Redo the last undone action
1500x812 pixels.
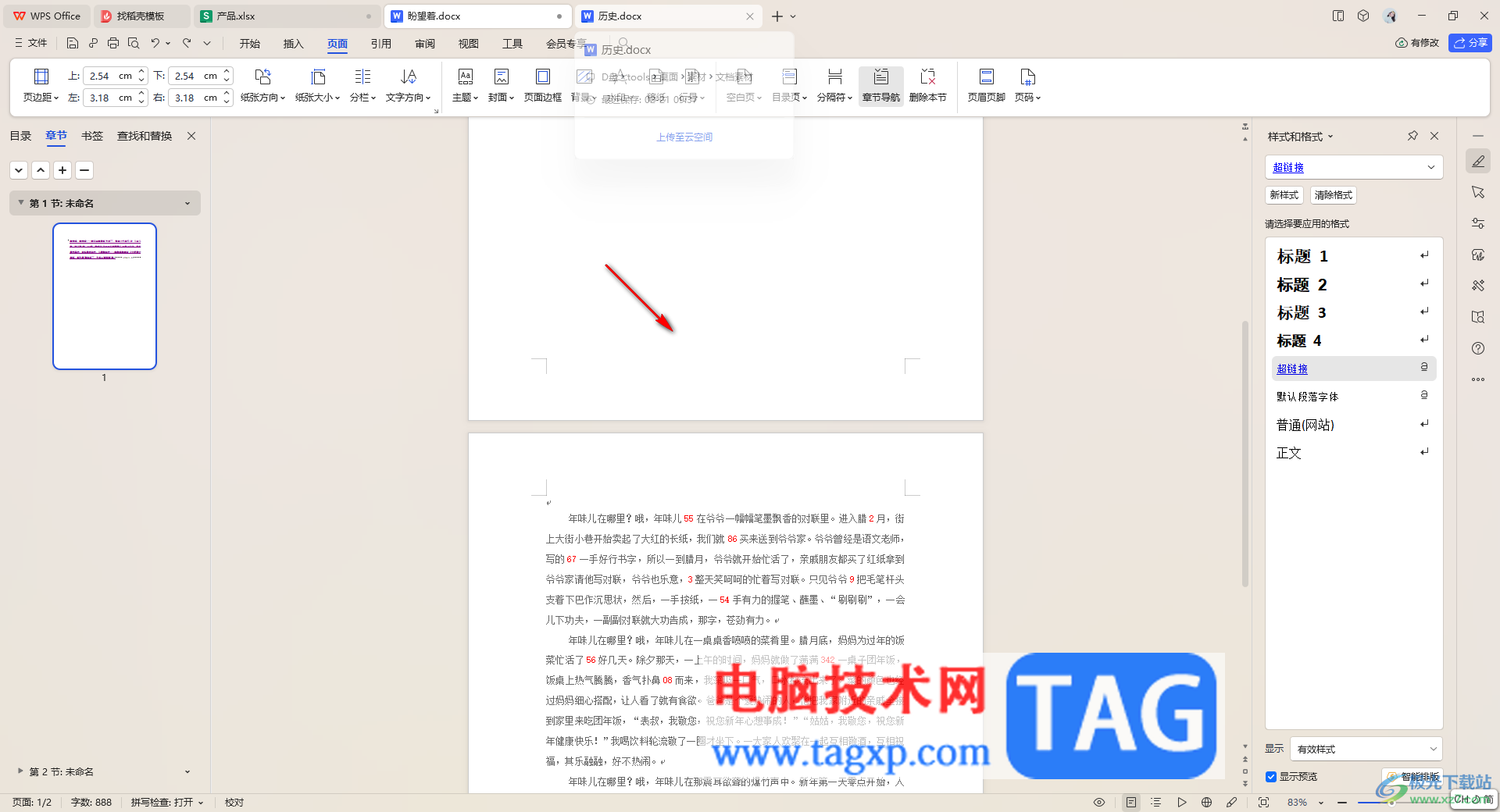coord(187,43)
